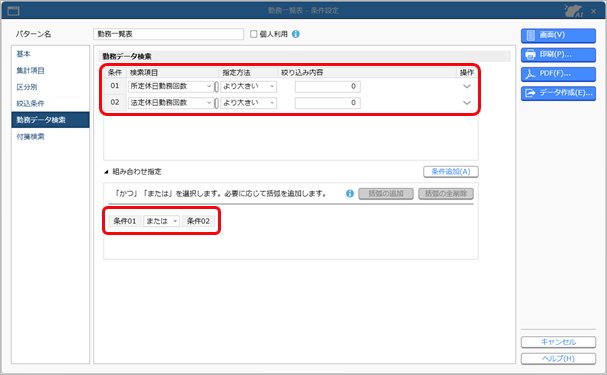
Task: Click the 指定方法 column header
Action: 249,72
